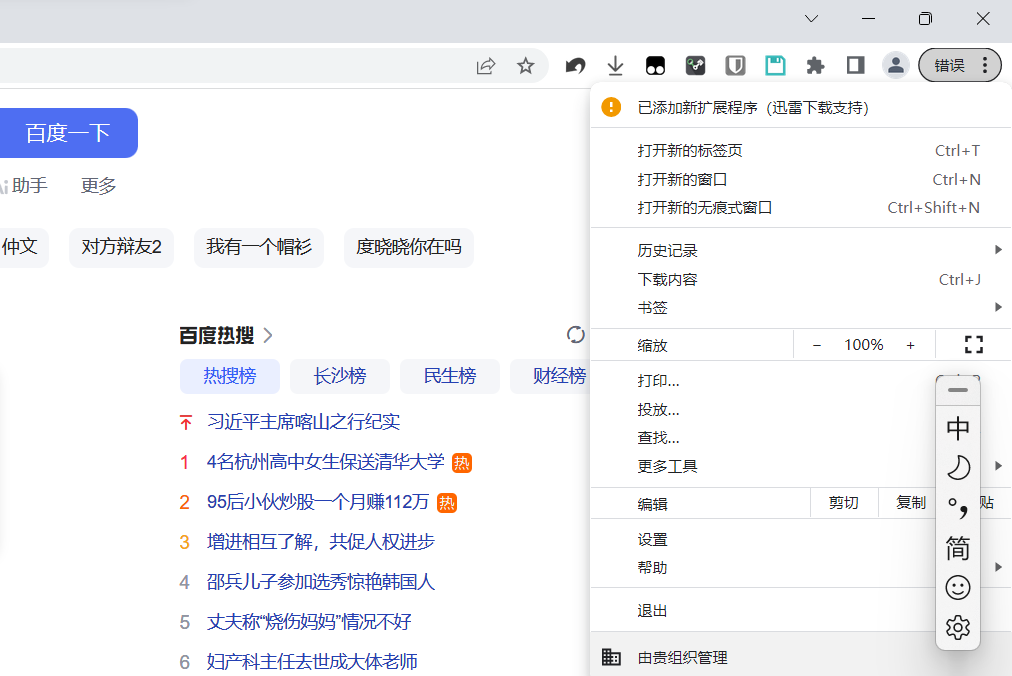
Task: Click 复制 in the edit row
Action: click(911, 503)
